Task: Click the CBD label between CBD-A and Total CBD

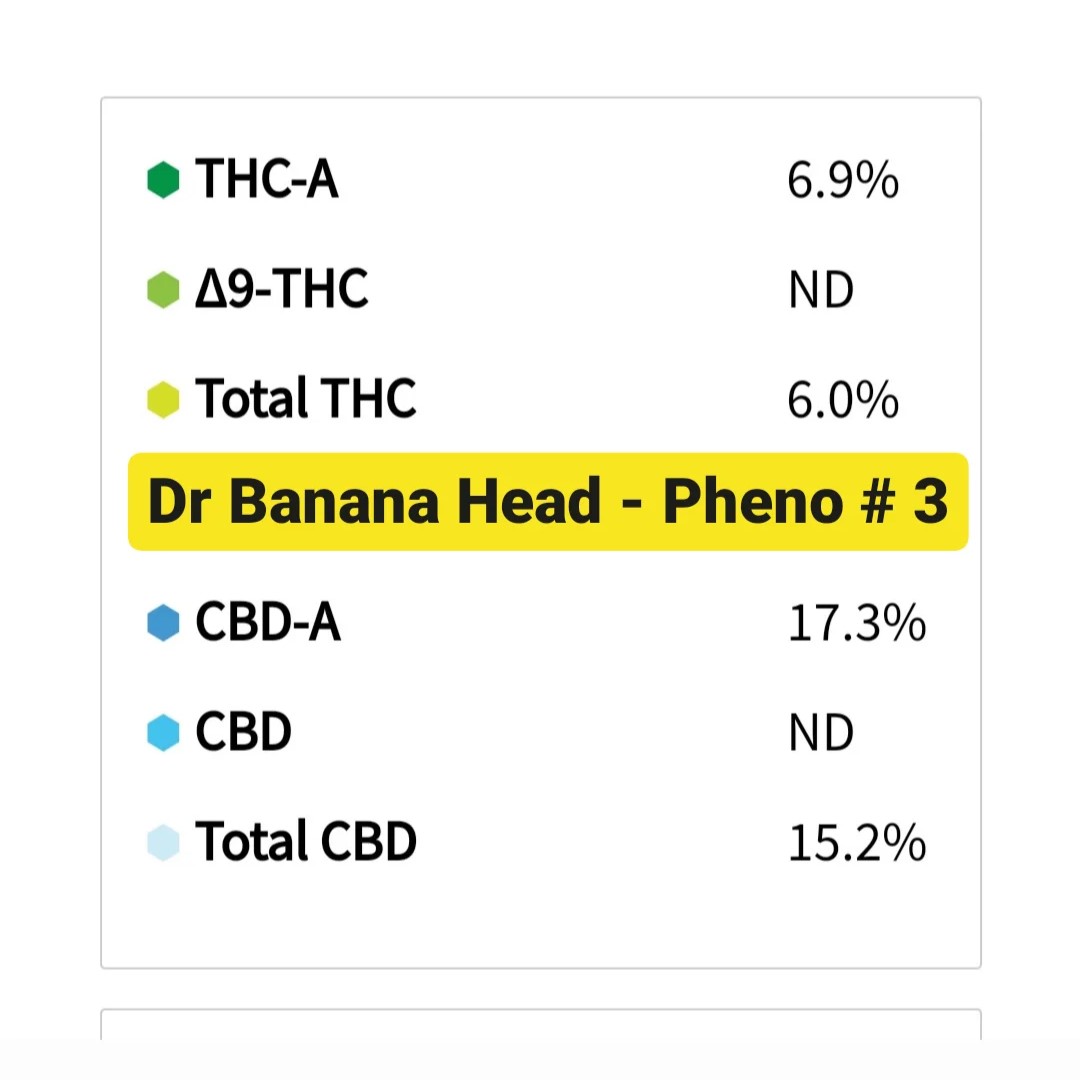Action: coord(244,733)
